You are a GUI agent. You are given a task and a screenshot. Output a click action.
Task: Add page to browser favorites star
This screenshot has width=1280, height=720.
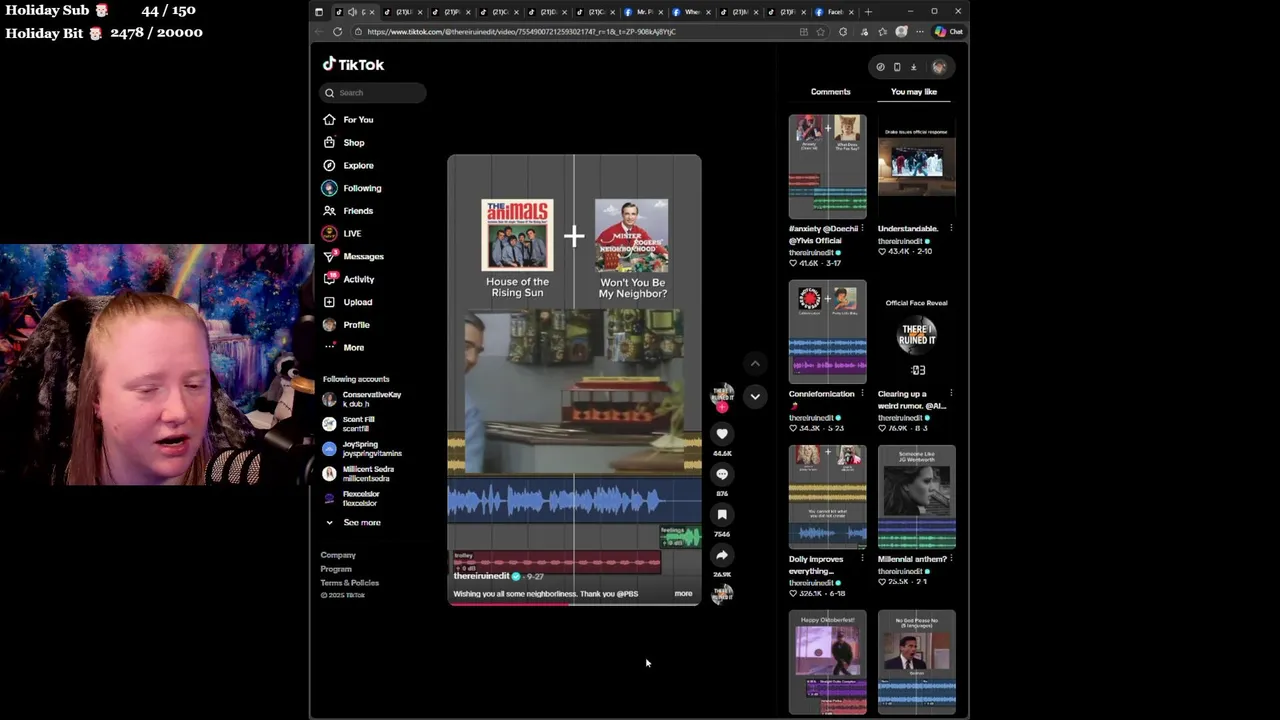click(820, 32)
